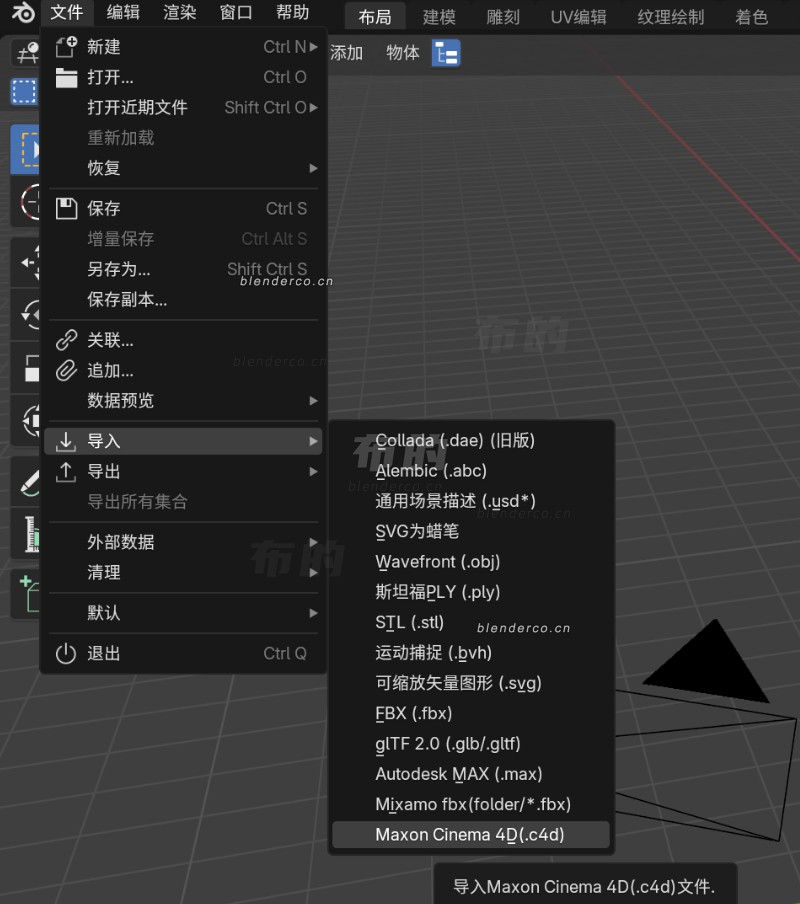Import Maxon Cinema 4D(.c4d) file
Viewport: 800px width, 904px height.
coord(471,835)
